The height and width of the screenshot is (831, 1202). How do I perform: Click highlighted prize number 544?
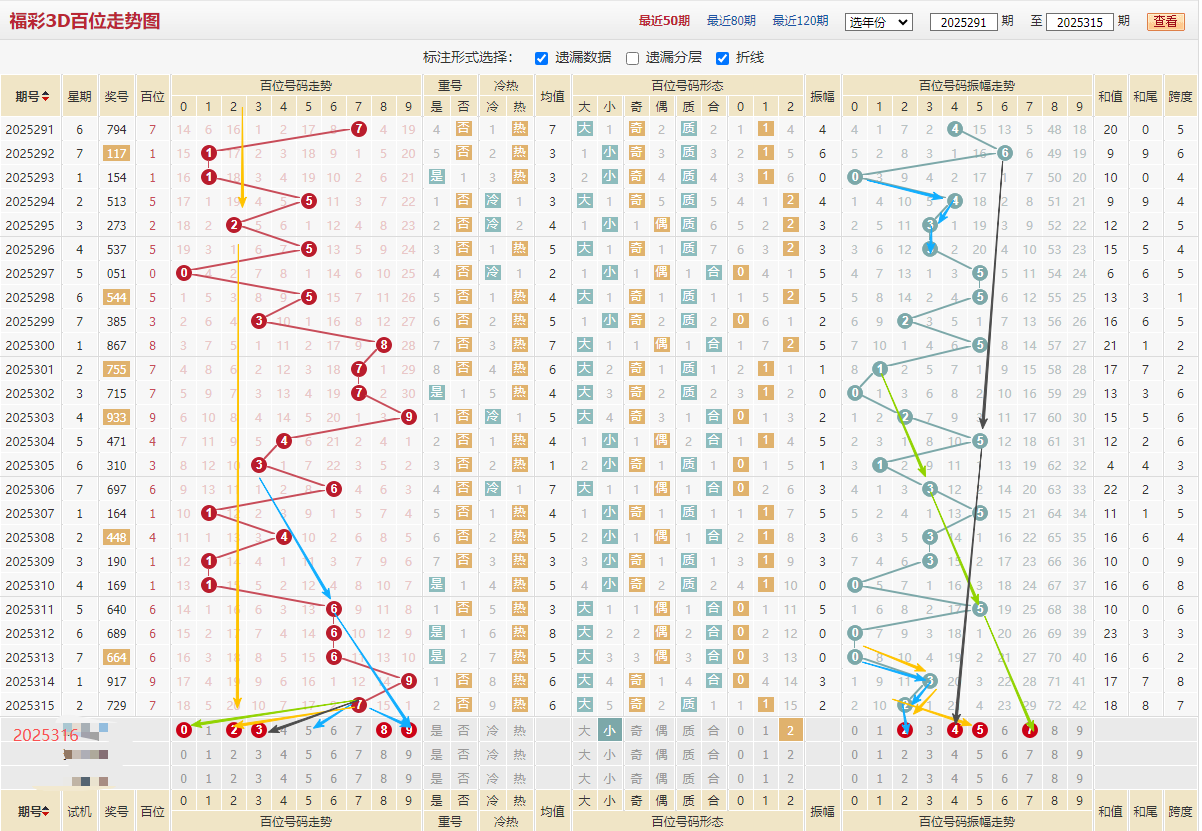[116, 297]
